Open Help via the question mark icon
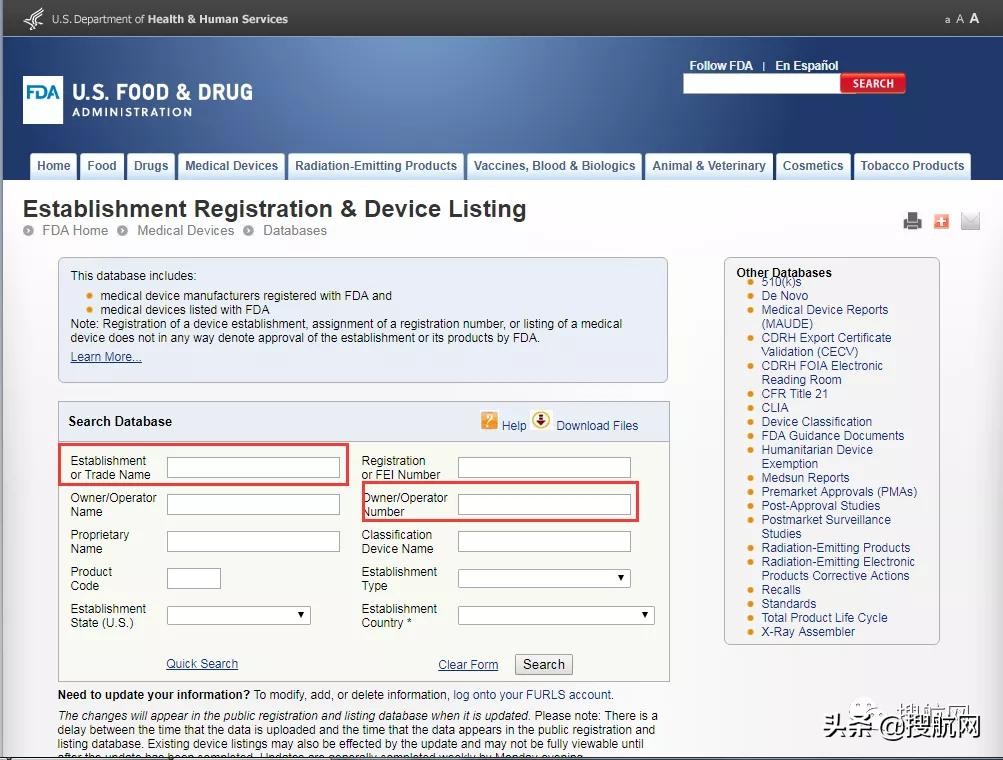 [489, 421]
